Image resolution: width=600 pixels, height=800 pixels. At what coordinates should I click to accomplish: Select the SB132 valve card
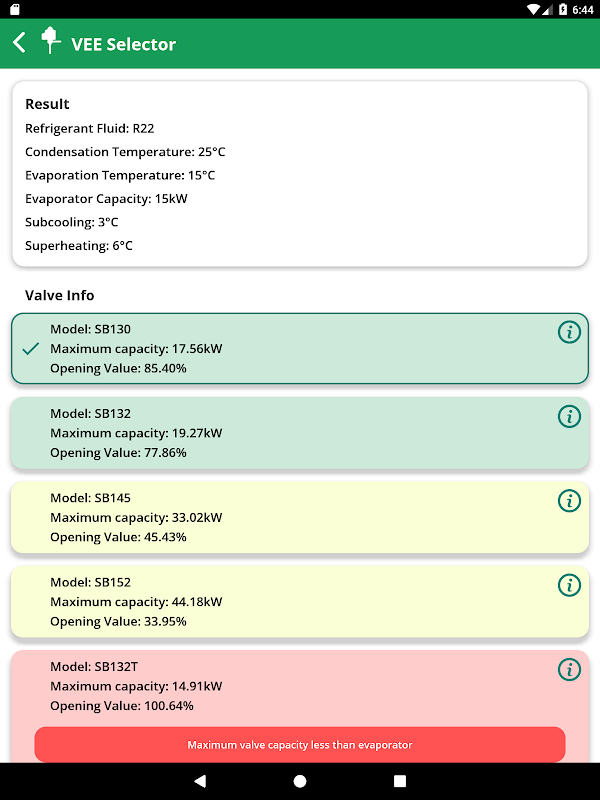tap(300, 433)
